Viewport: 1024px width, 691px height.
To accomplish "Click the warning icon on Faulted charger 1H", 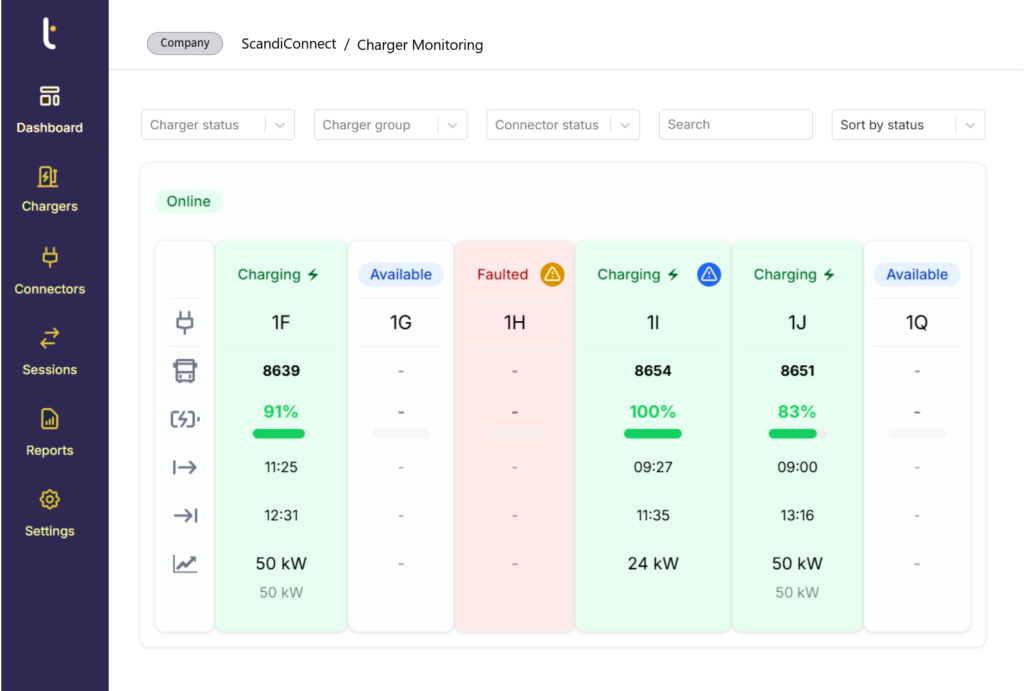I will [x=552, y=274].
